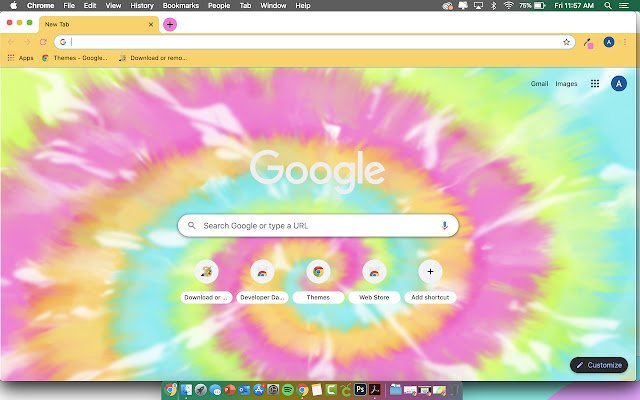This screenshot has height=400, width=640.
Task: Open the Themes shortcut tile
Action: click(318, 281)
